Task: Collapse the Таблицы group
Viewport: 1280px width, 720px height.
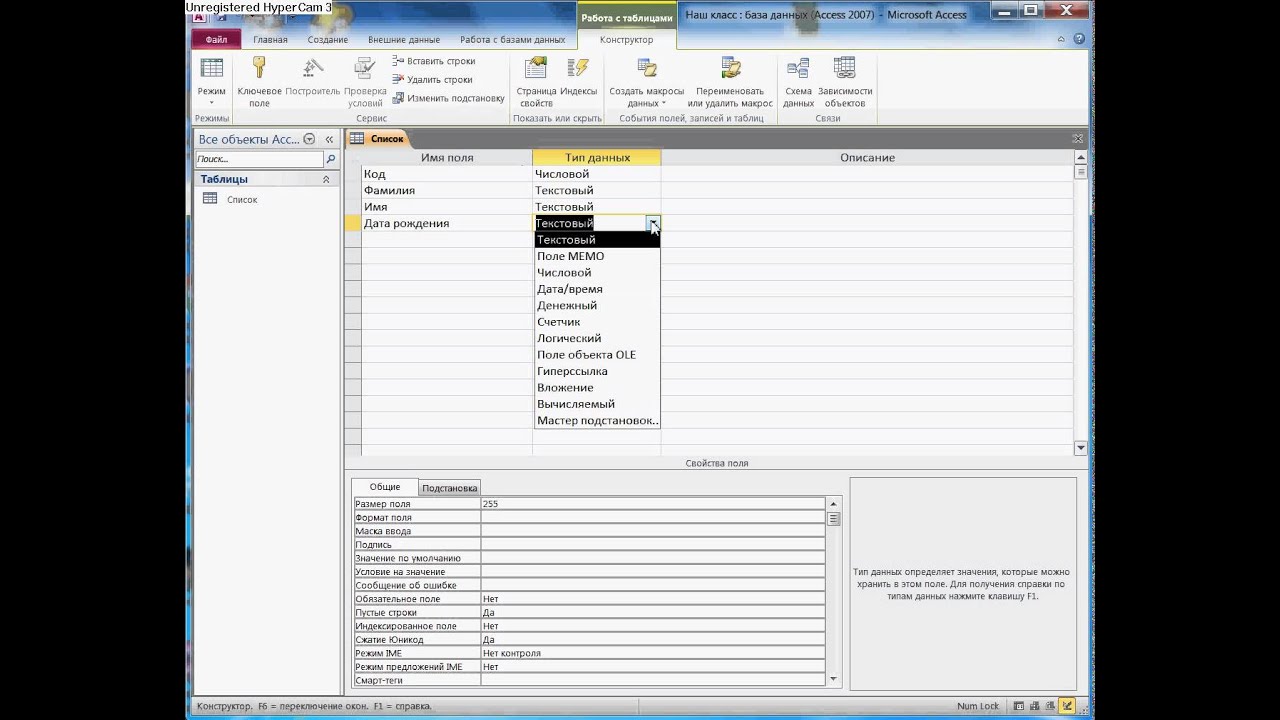Action: coord(326,179)
